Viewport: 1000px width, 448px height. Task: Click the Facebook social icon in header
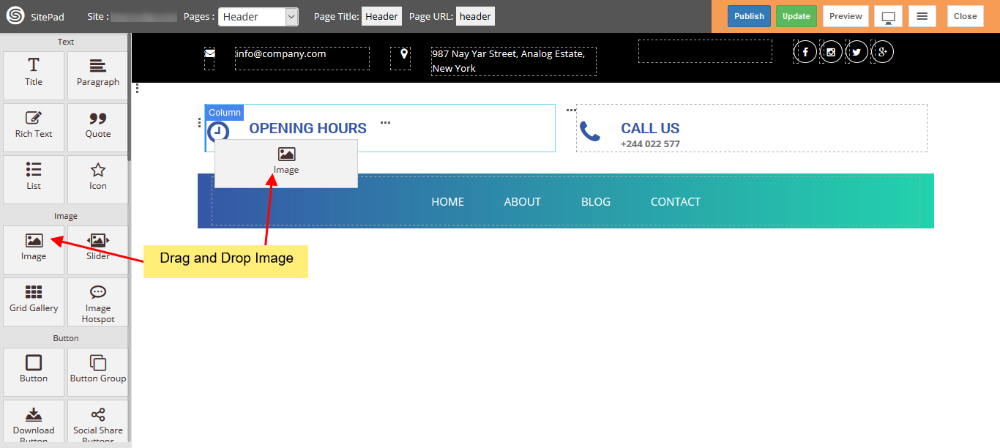point(805,52)
